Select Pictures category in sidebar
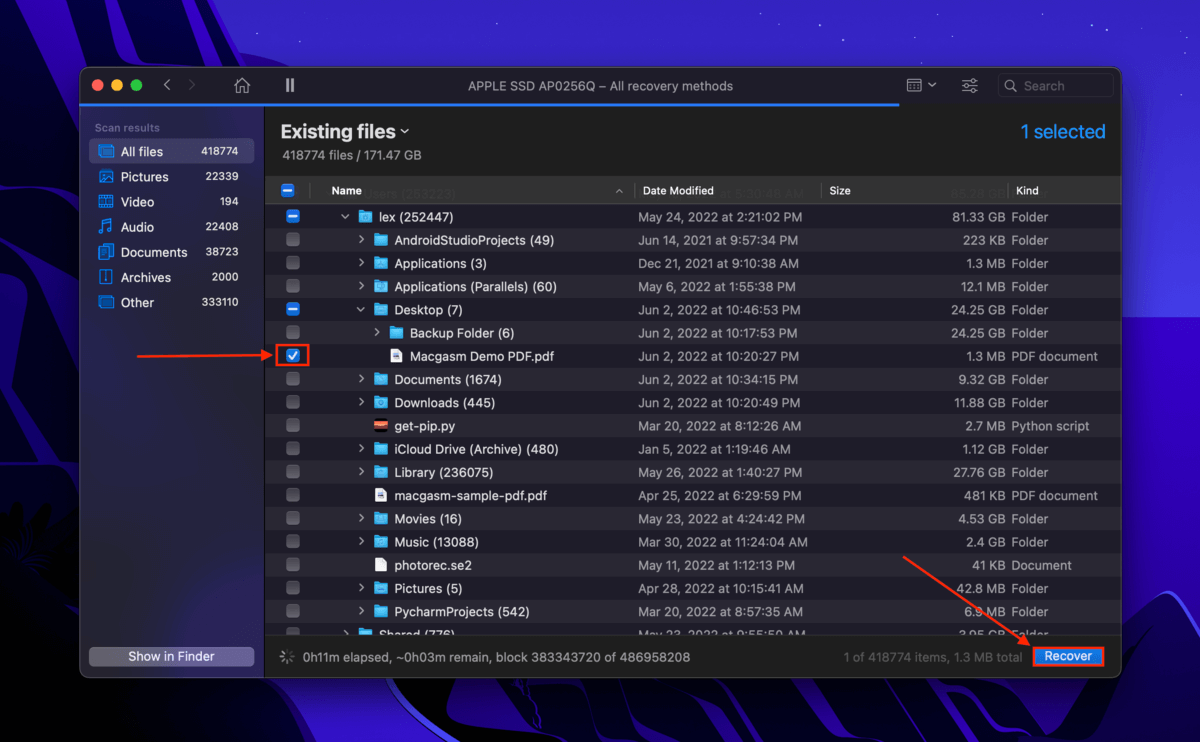 (x=171, y=177)
